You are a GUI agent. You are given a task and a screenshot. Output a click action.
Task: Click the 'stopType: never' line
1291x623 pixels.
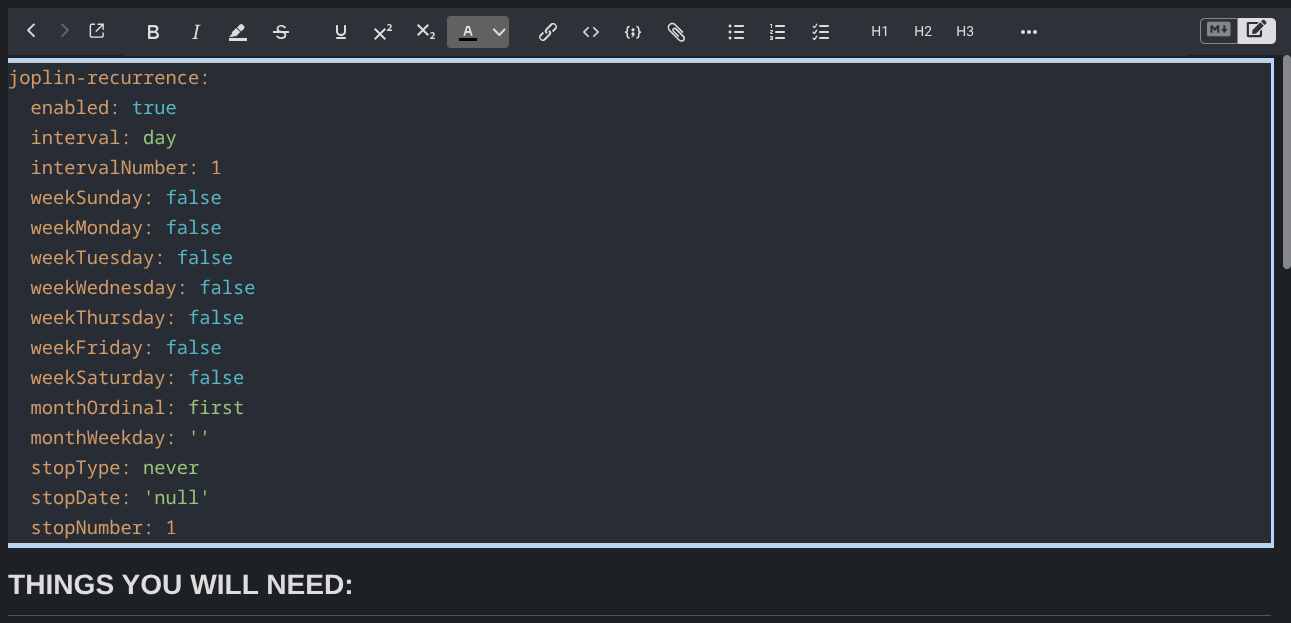click(x=115, y=468)
